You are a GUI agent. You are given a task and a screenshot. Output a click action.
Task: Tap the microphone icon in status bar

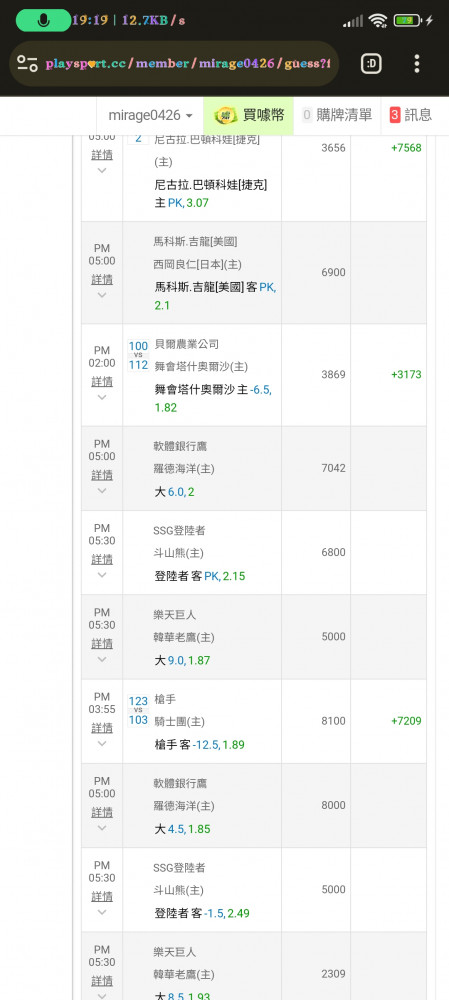click(43, 20)
